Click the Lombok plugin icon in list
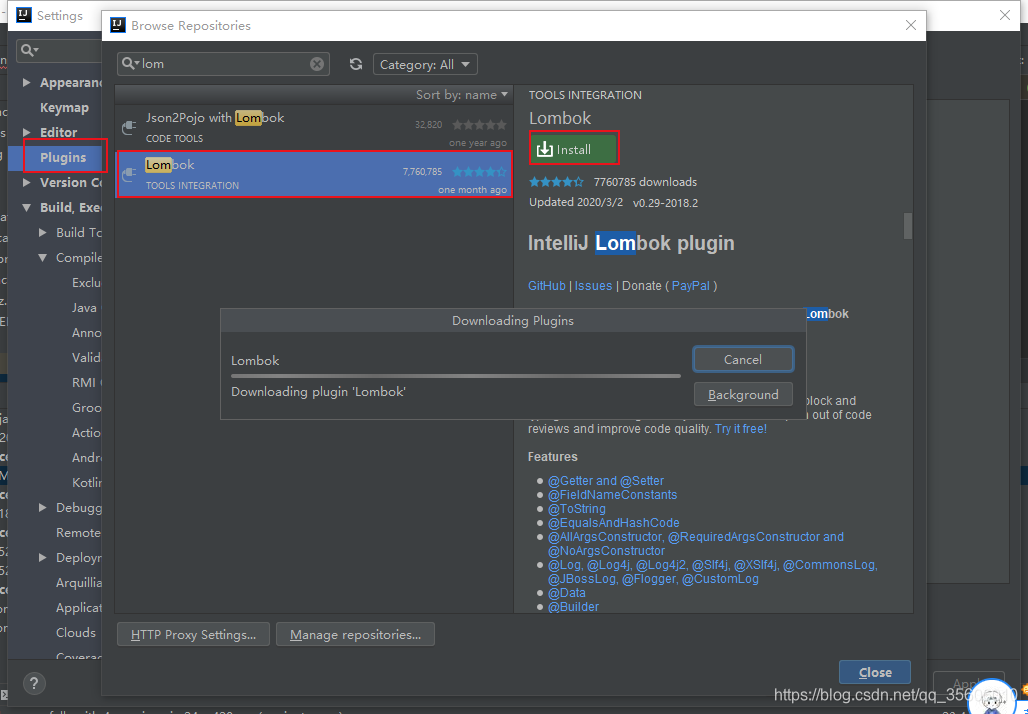The image size is (1028, 714). 129,174
